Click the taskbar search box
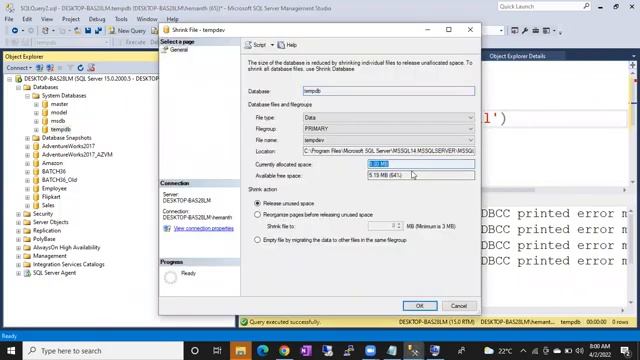Image resolution: width=640 pixels, height=360 pixels. coord(103,351)
